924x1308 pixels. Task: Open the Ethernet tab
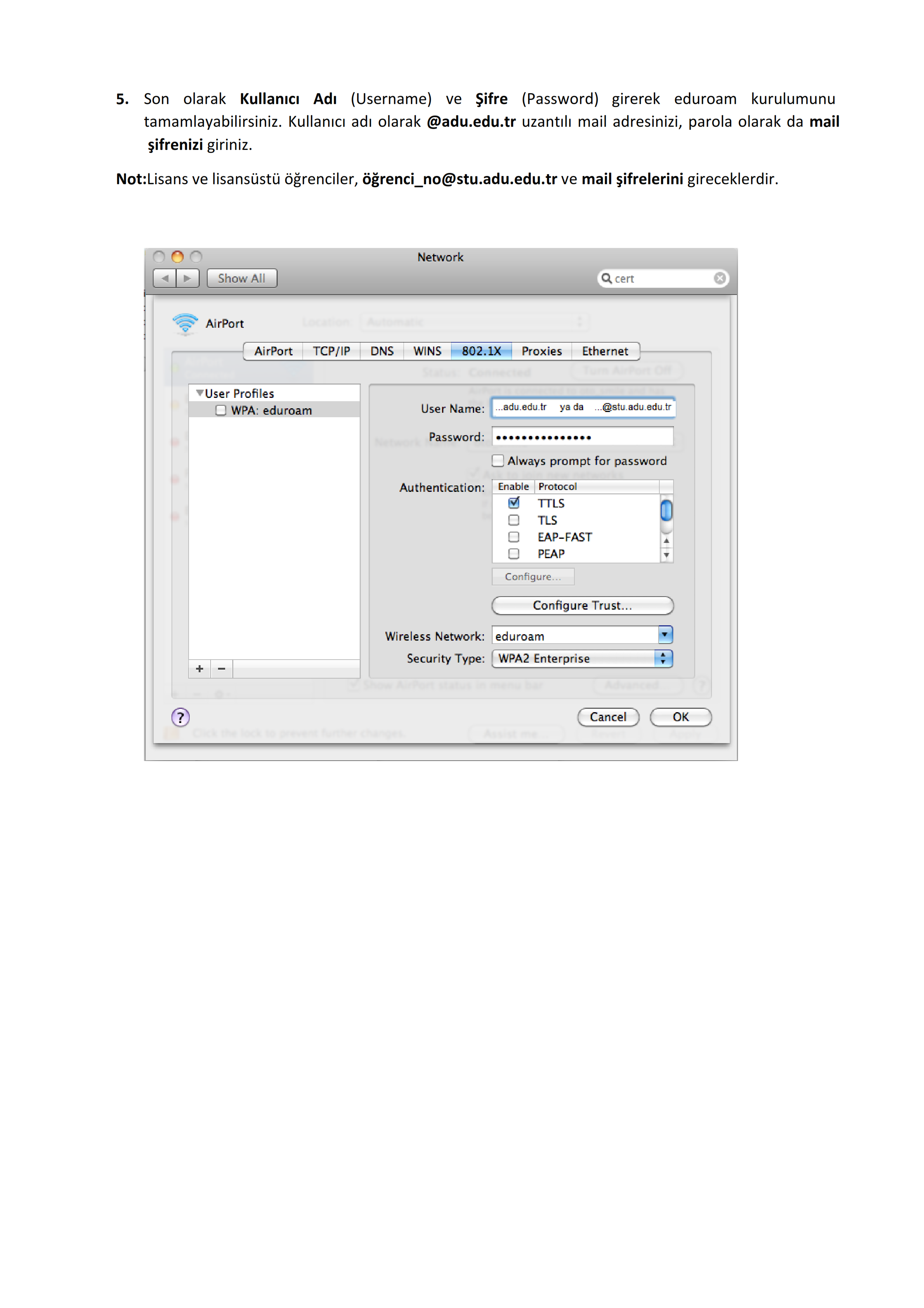point(605,351)
